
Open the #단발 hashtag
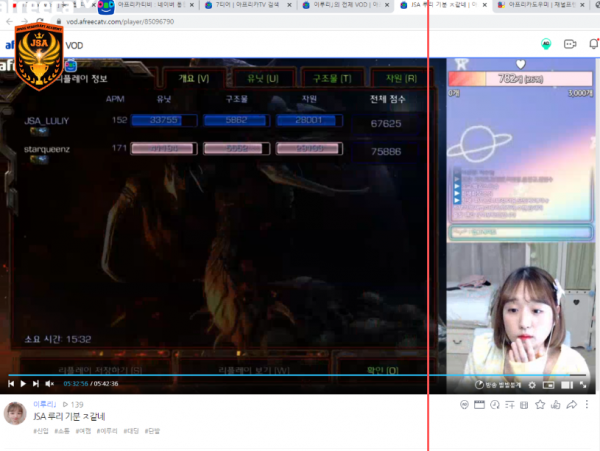coord(152,431)
